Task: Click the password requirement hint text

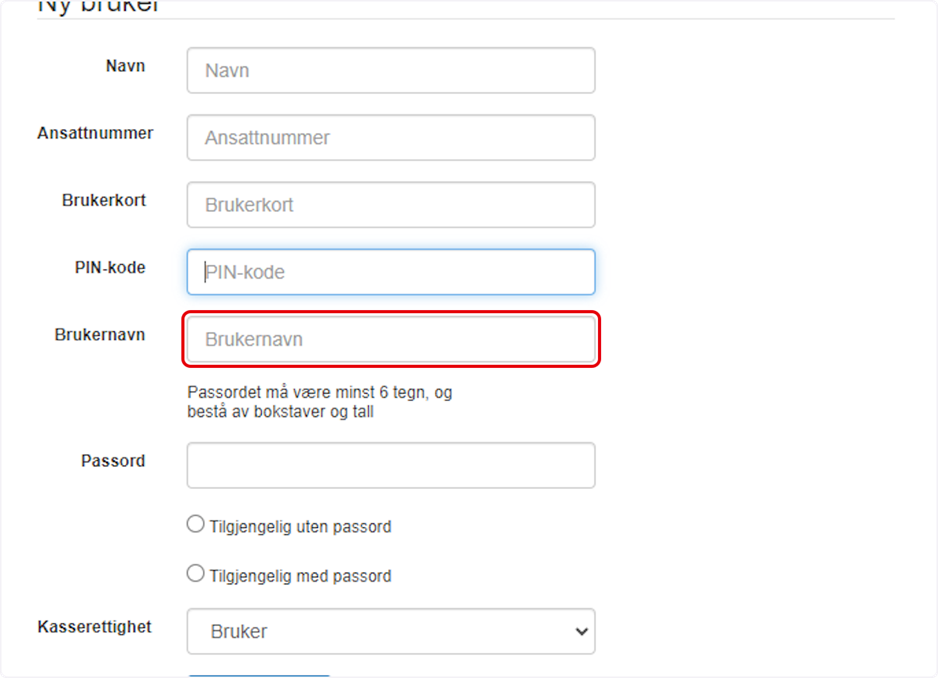Action: (x=319, y=402)
